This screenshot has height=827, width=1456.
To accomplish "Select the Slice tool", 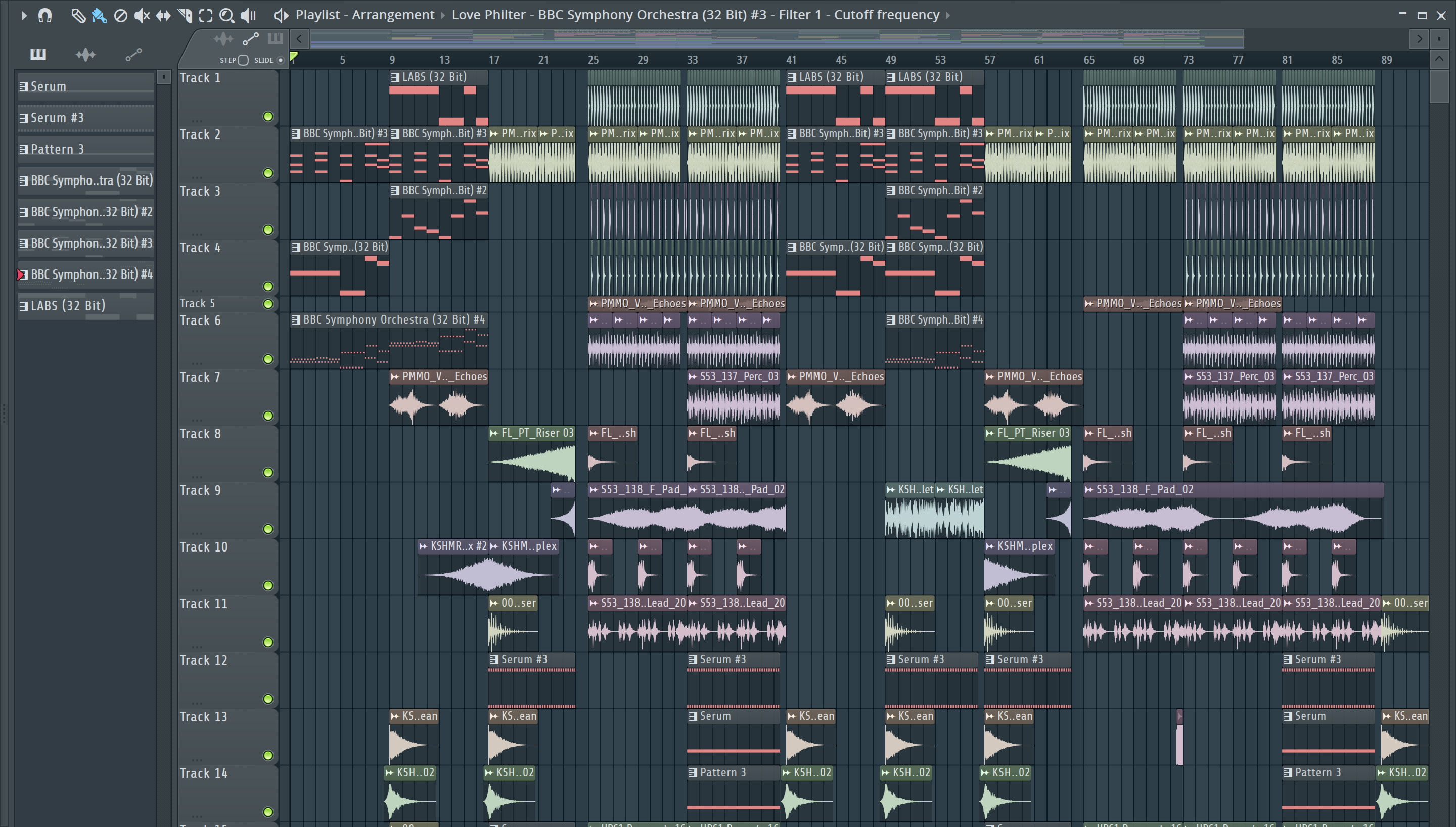I will click(185, 15).
